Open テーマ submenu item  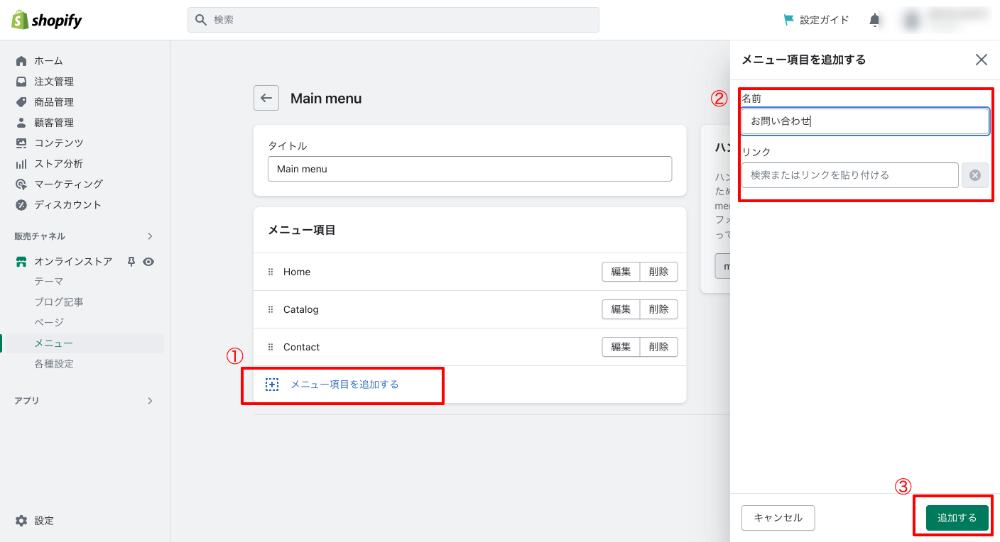49,281
